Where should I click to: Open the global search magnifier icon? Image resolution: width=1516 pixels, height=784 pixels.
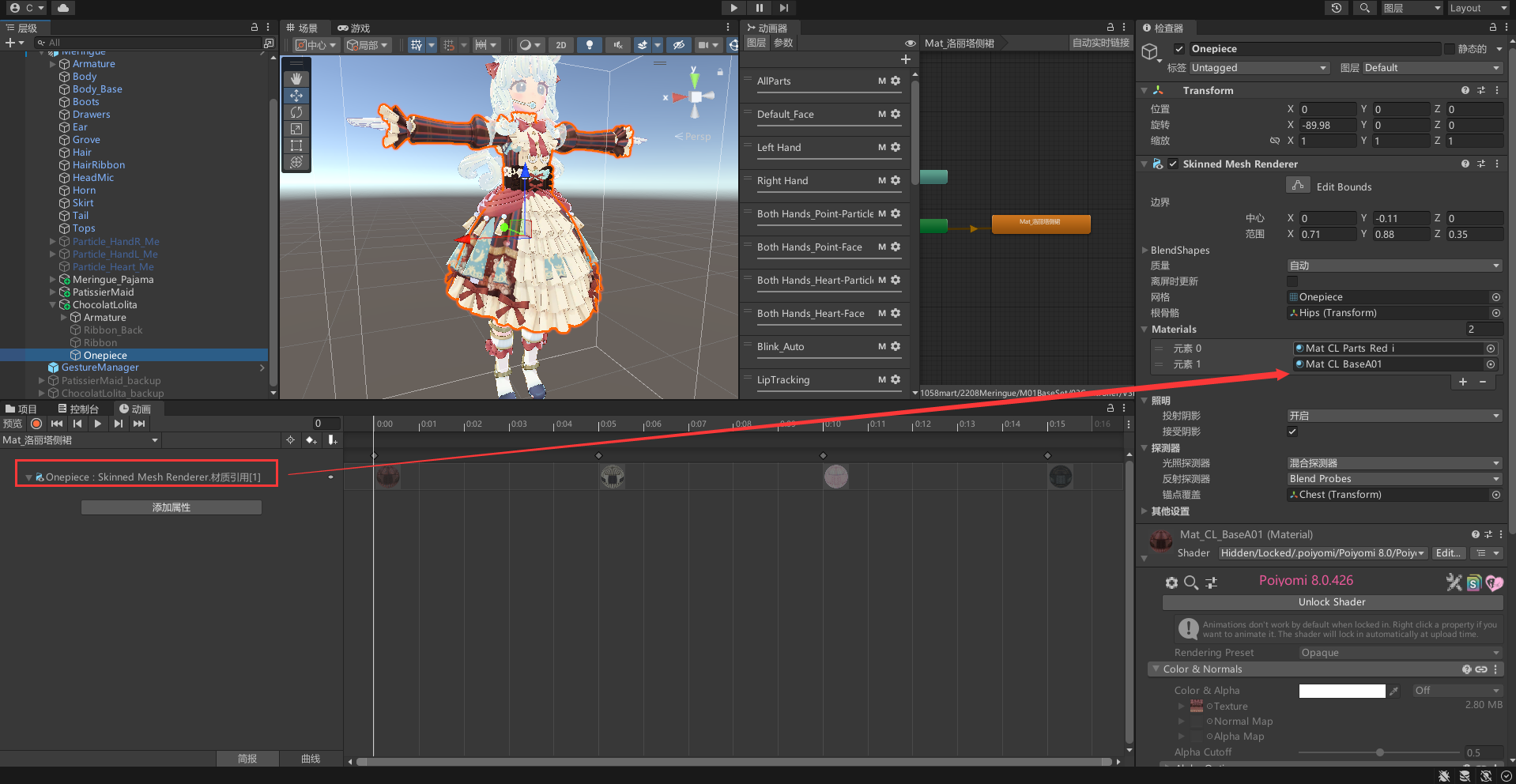tap(1364, 8)
